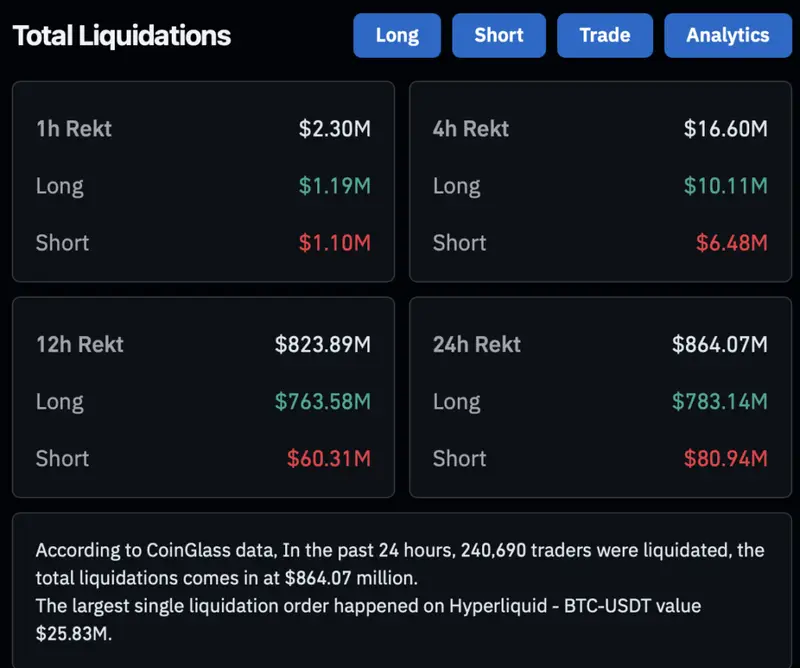The height and width of the screenshot is (668, 800).
Task: Click the Total Liquidations heading
Action: (120, 35)
